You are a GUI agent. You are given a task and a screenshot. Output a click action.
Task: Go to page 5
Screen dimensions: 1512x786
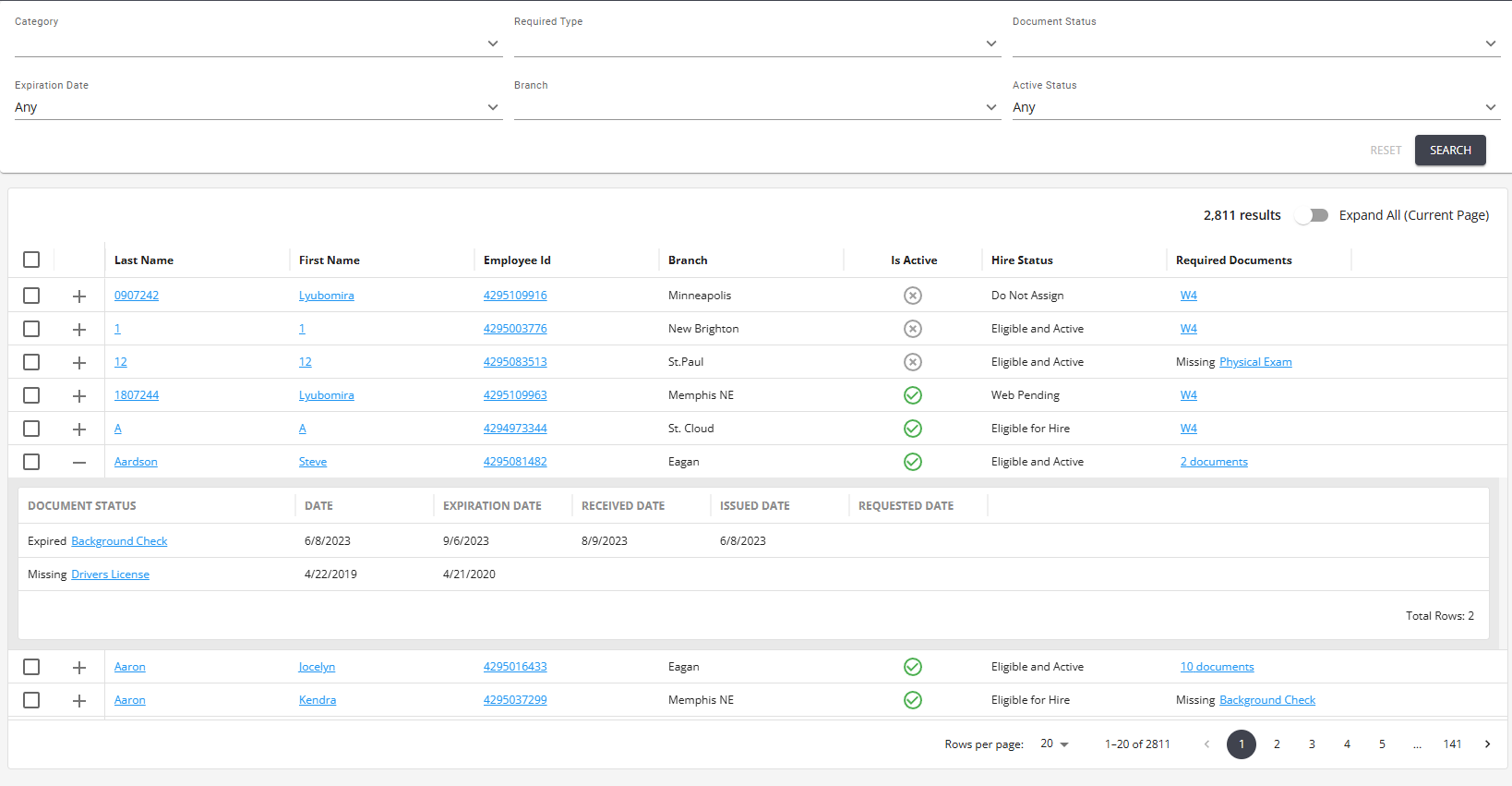[x=1382, y=744]
